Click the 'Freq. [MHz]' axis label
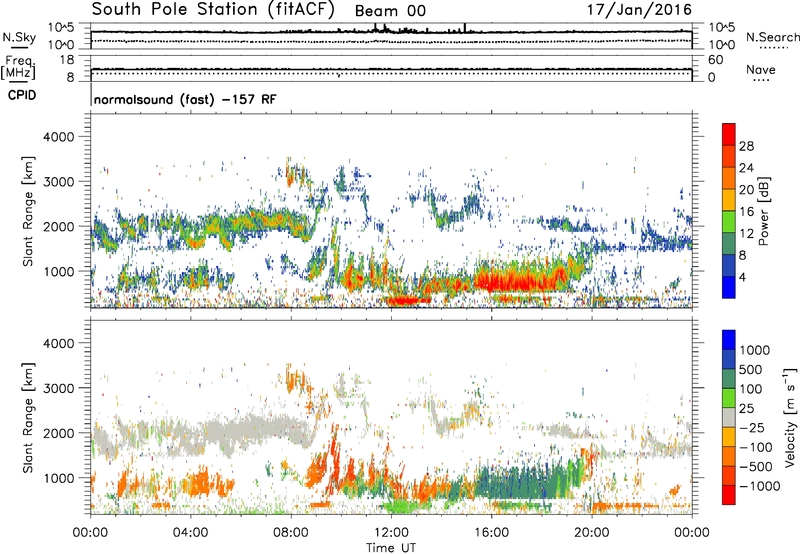 click(x=19, y=68)
